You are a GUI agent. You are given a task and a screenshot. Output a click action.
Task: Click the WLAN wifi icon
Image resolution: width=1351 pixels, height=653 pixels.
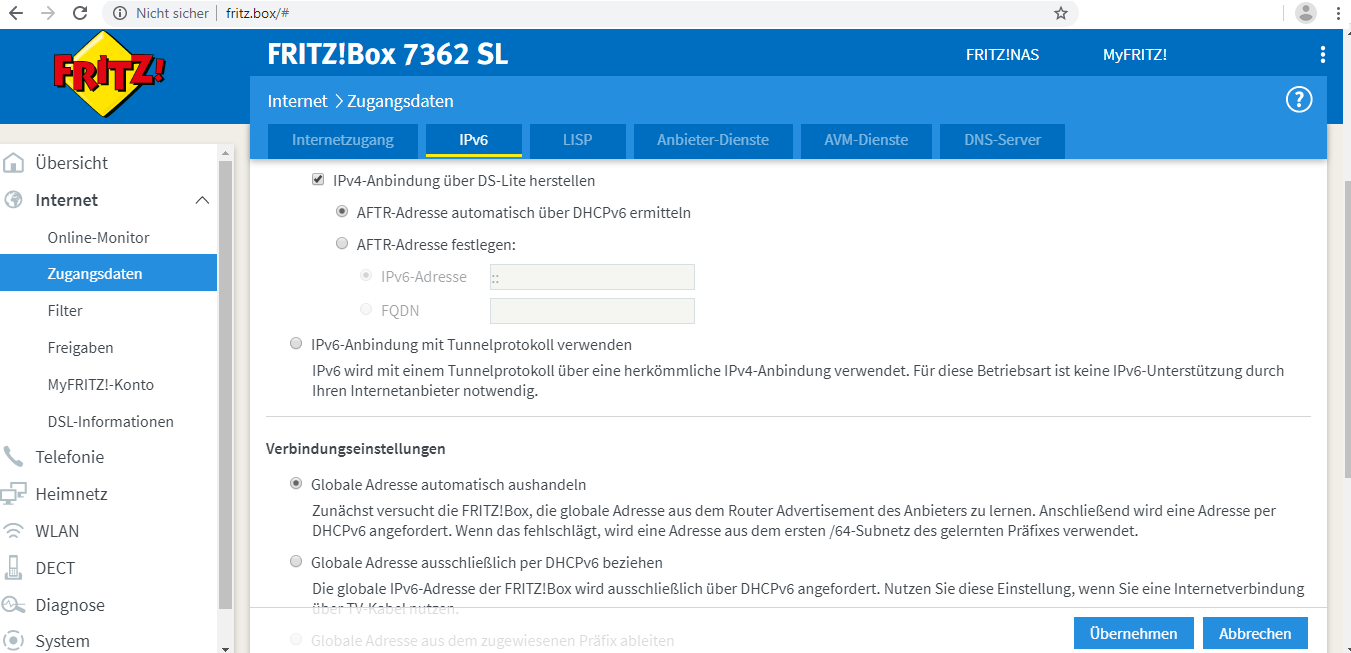[14, 531]
